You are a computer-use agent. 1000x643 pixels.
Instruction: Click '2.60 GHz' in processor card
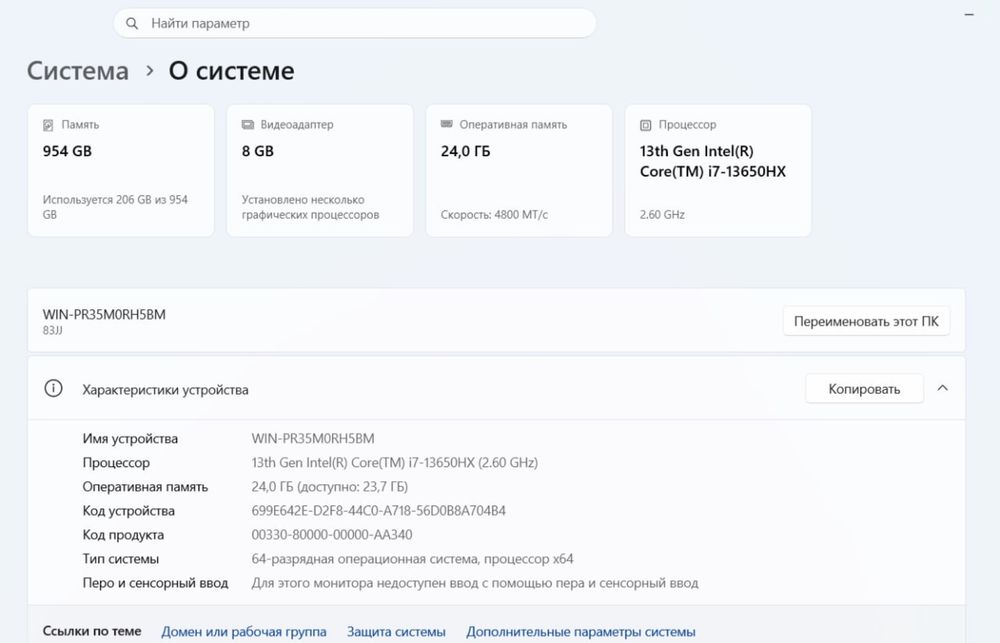coord(662,215)
